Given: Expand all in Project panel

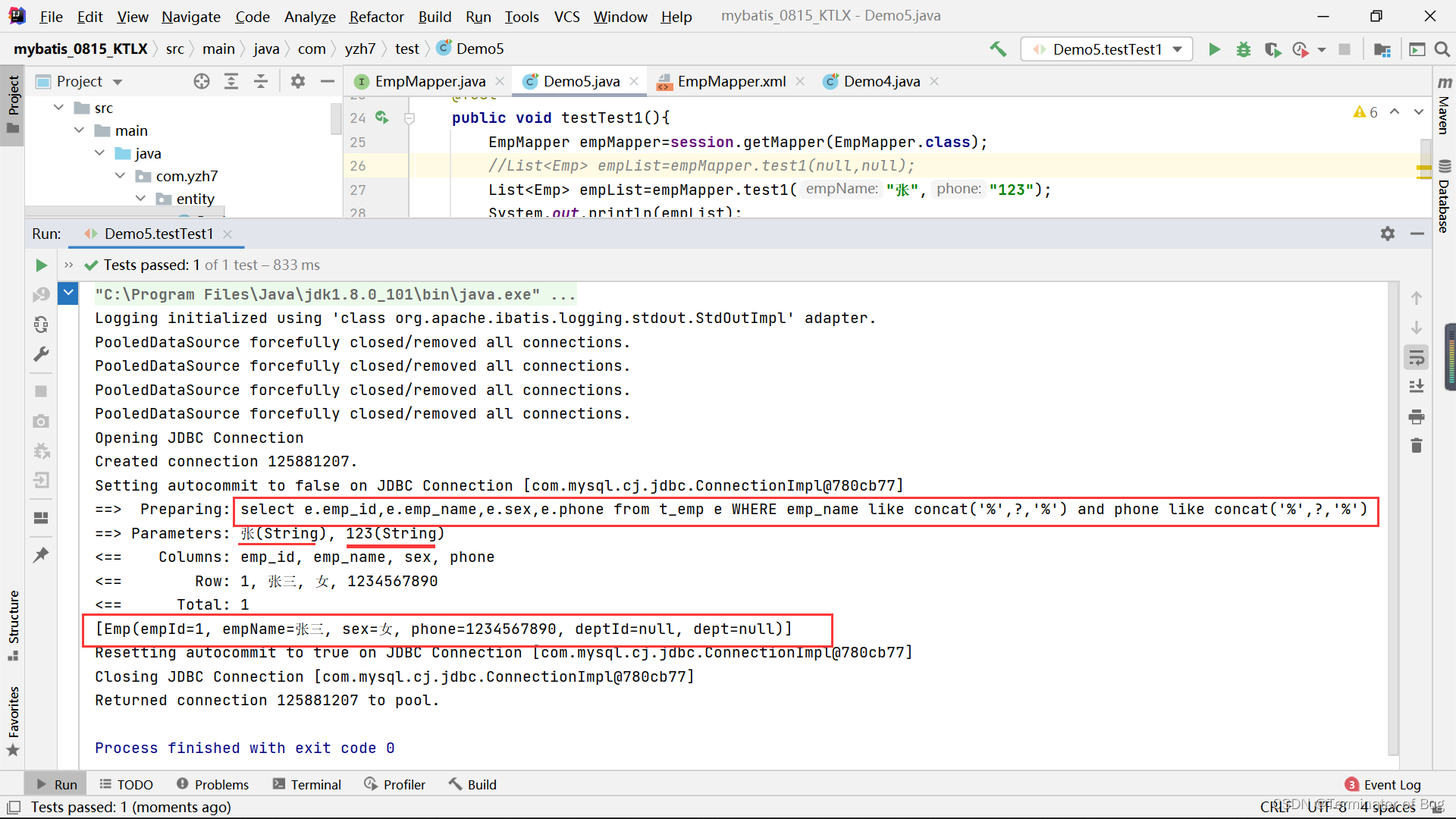Looking at the screenshot, I should point(231,81).
